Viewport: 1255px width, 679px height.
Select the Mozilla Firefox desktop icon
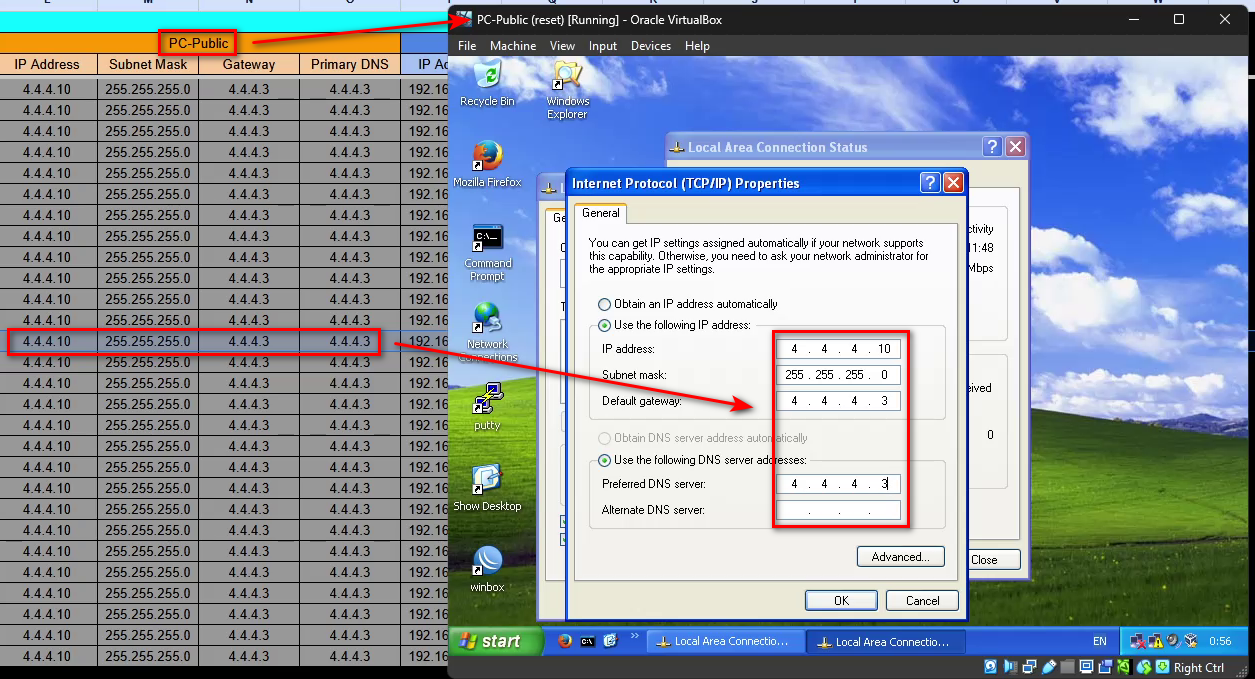[x=487, y=163]
